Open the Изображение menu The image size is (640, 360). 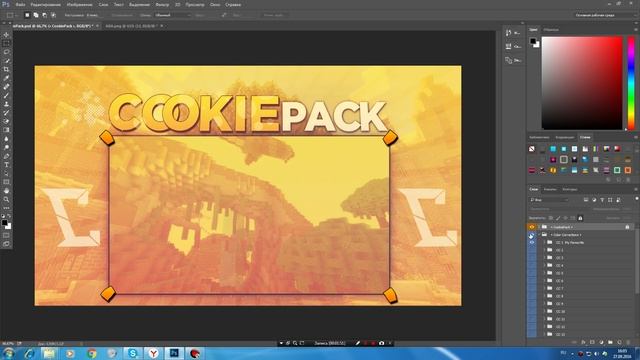click(79, 4)
